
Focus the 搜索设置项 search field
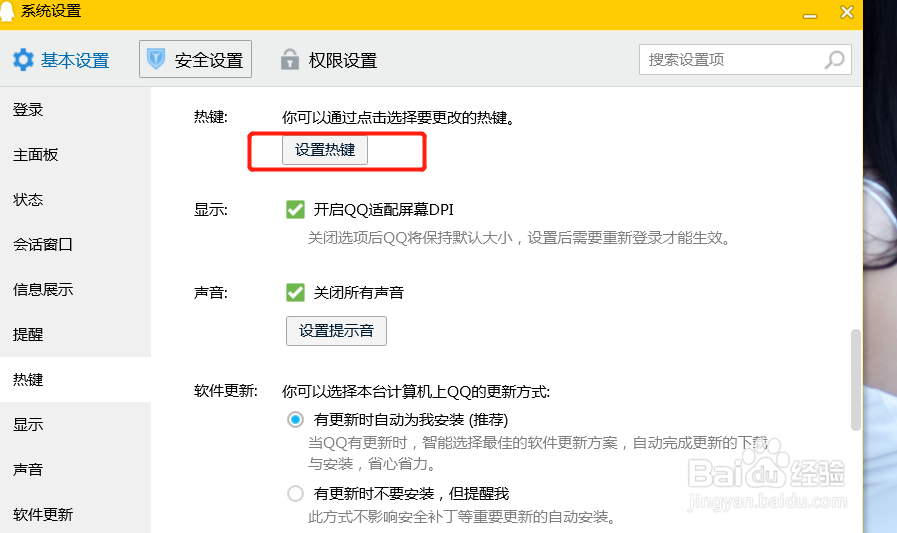(745, 59)
